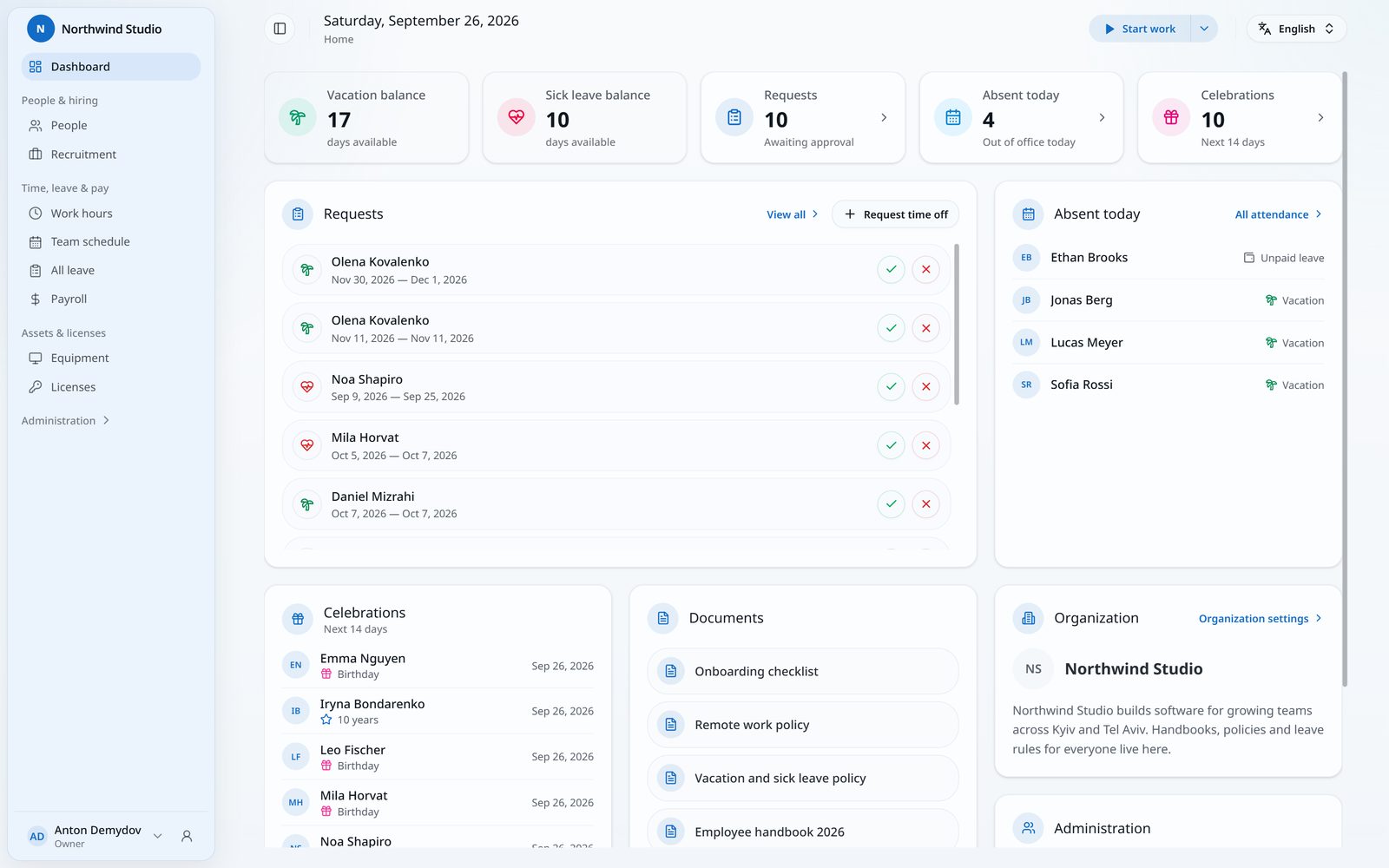This screenshot has height=868, width=1389.
Task: Open the Remote work policy document
Action: pos(803,725)
